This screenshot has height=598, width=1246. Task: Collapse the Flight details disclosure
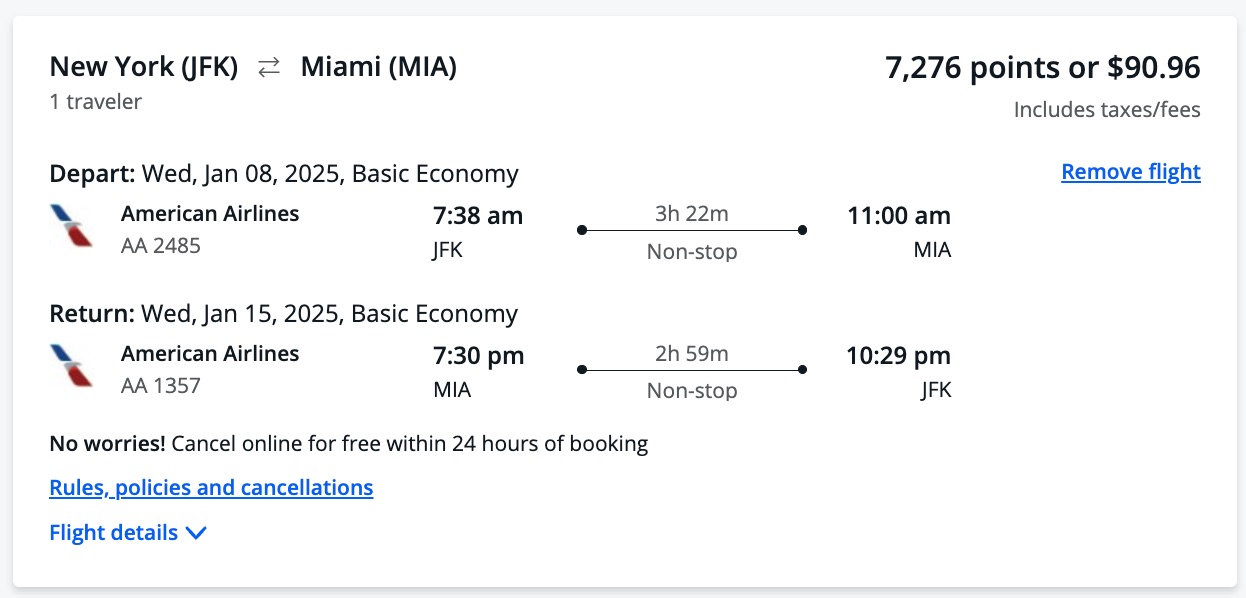tap(128, 532)
